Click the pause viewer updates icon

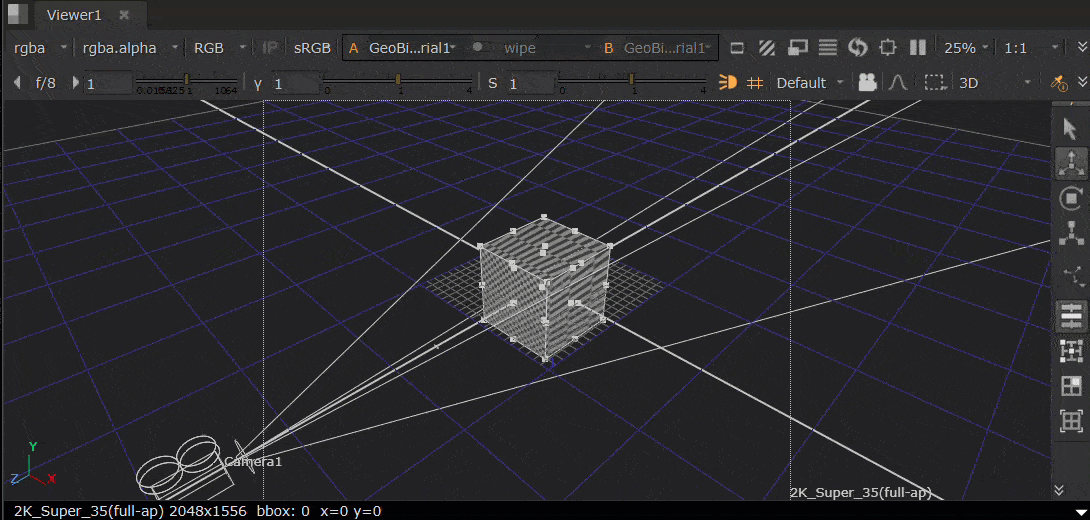(x=918, y=47)
